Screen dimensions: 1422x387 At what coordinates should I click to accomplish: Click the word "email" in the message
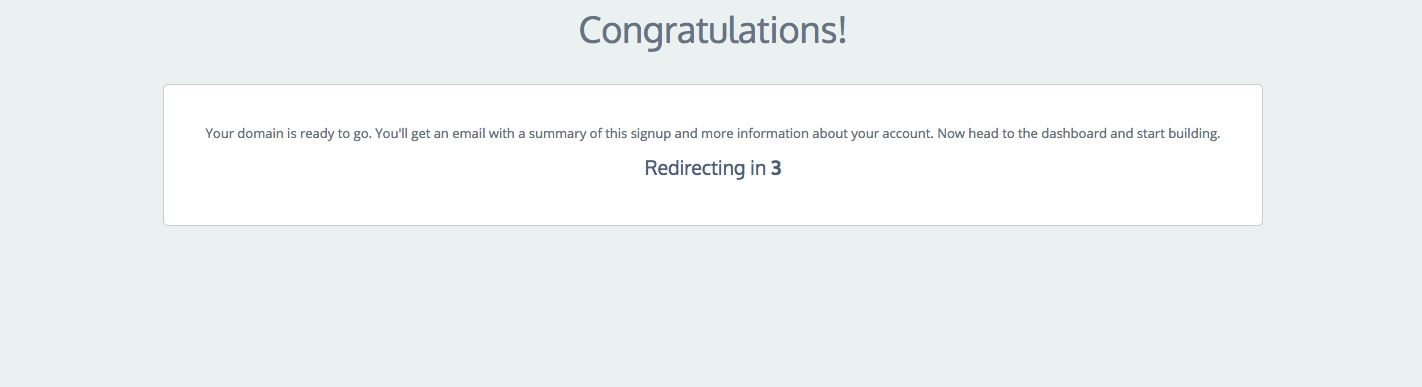coord(470,133)
